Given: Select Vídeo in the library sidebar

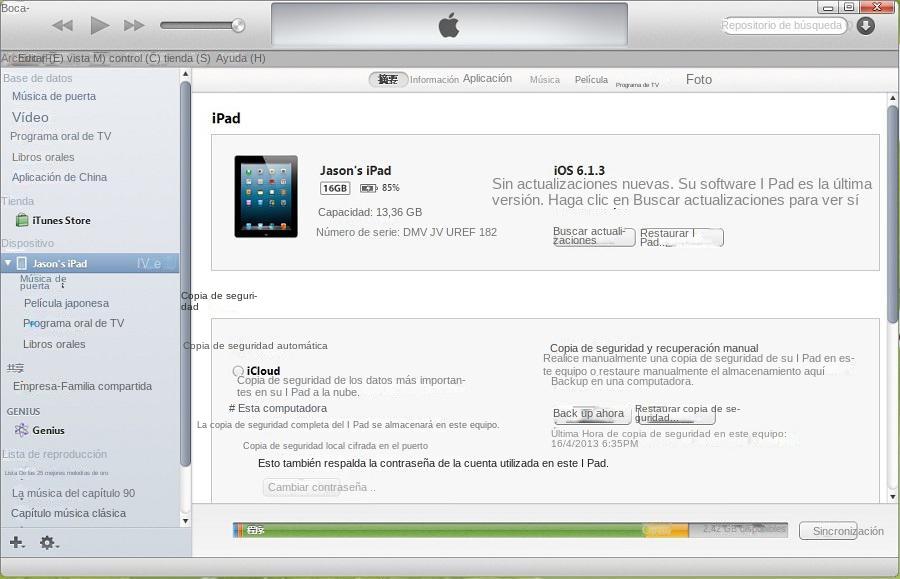Looking at the screenshot, I should 30,117.
